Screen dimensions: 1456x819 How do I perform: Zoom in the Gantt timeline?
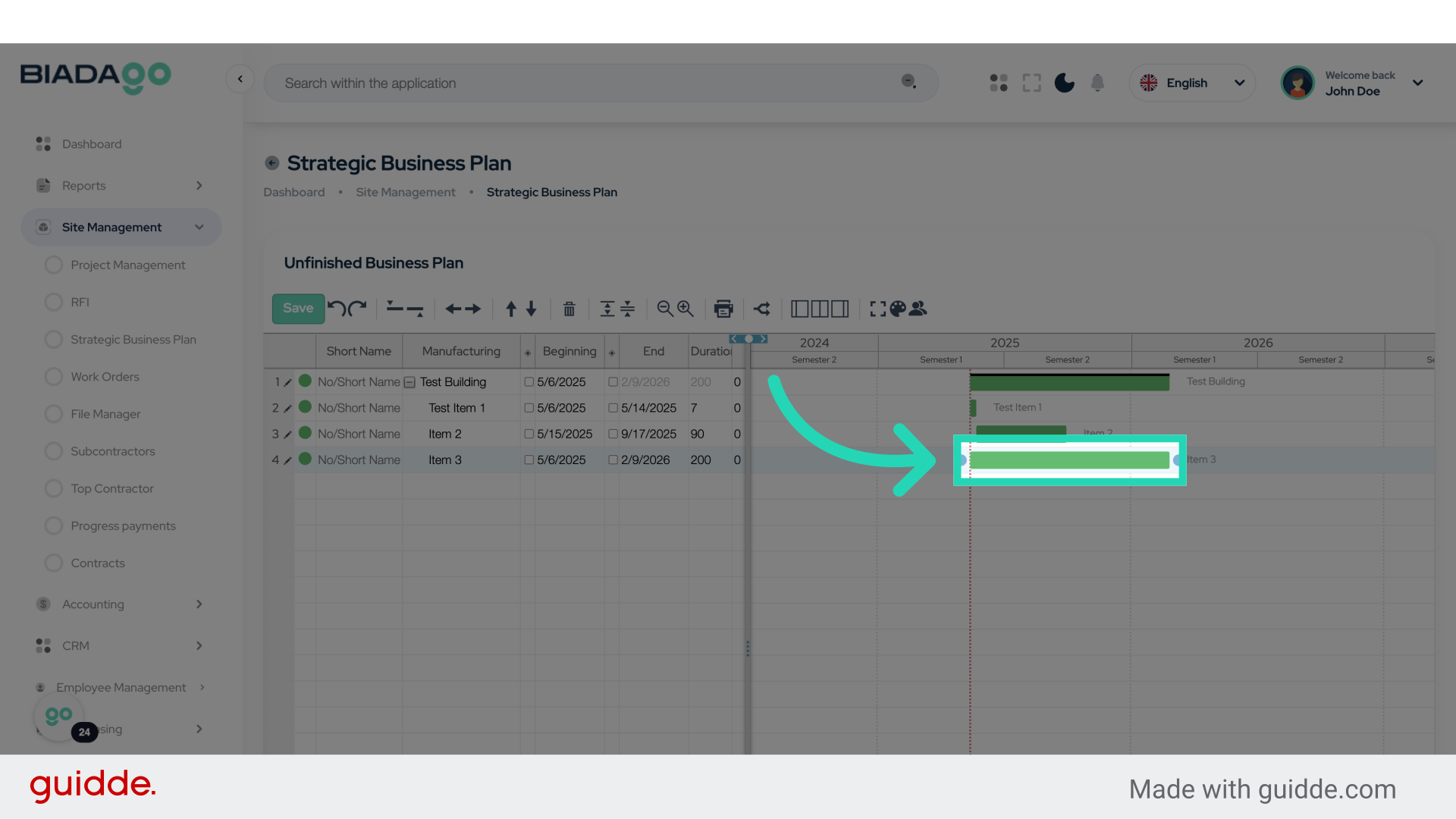point(686,309)
